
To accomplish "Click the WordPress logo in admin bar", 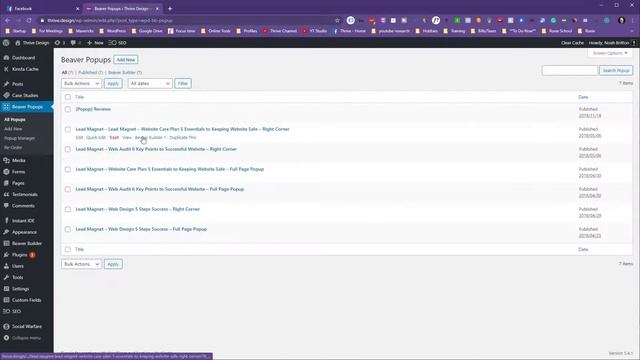I will point(6,42).
